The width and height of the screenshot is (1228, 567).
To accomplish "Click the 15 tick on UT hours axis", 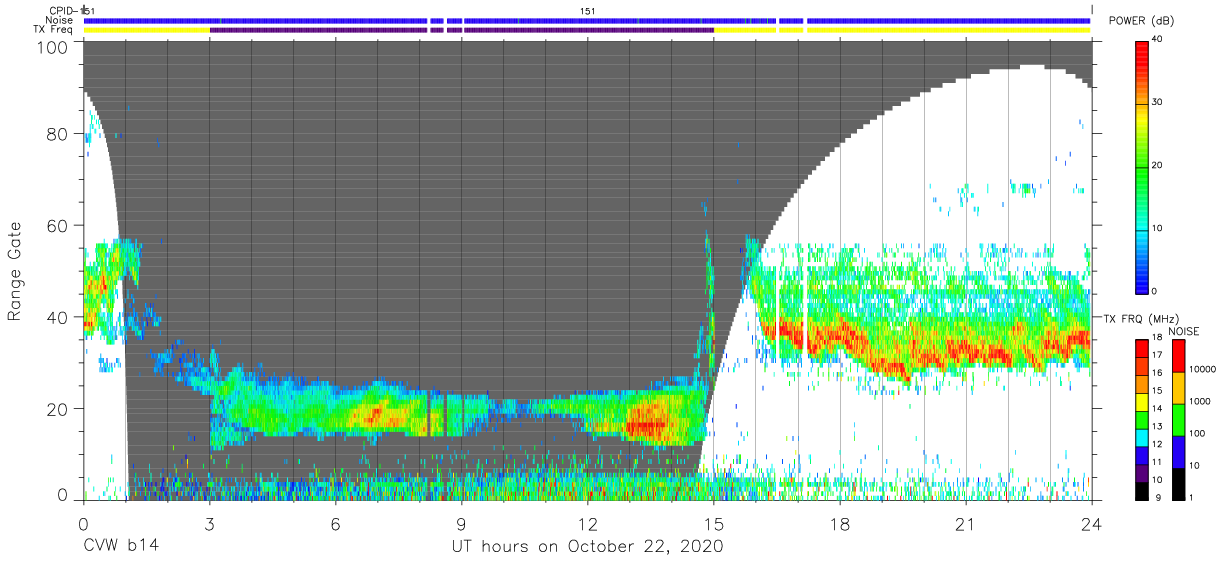I will pos(713,522).
